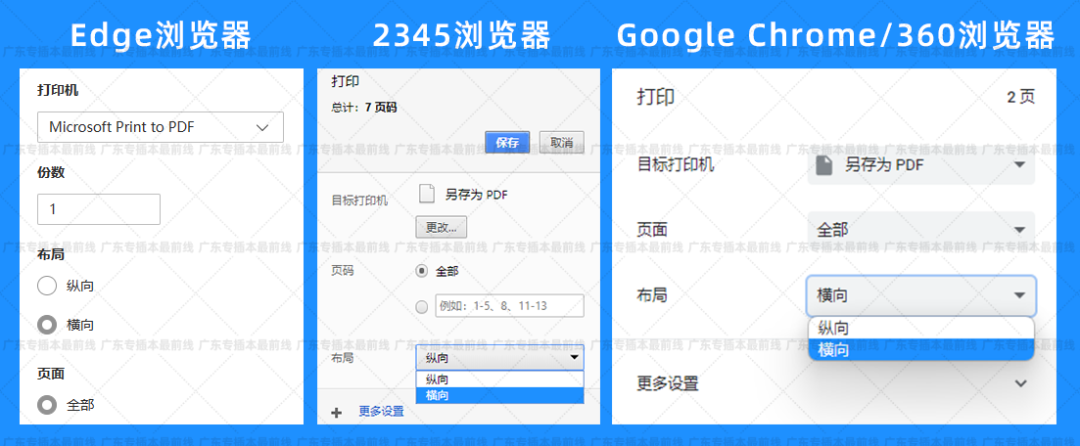Open the Microsoft Print to PDF printer dropdown
Viewport: 1080px width, 446px height.
click(x=160, y=127)
